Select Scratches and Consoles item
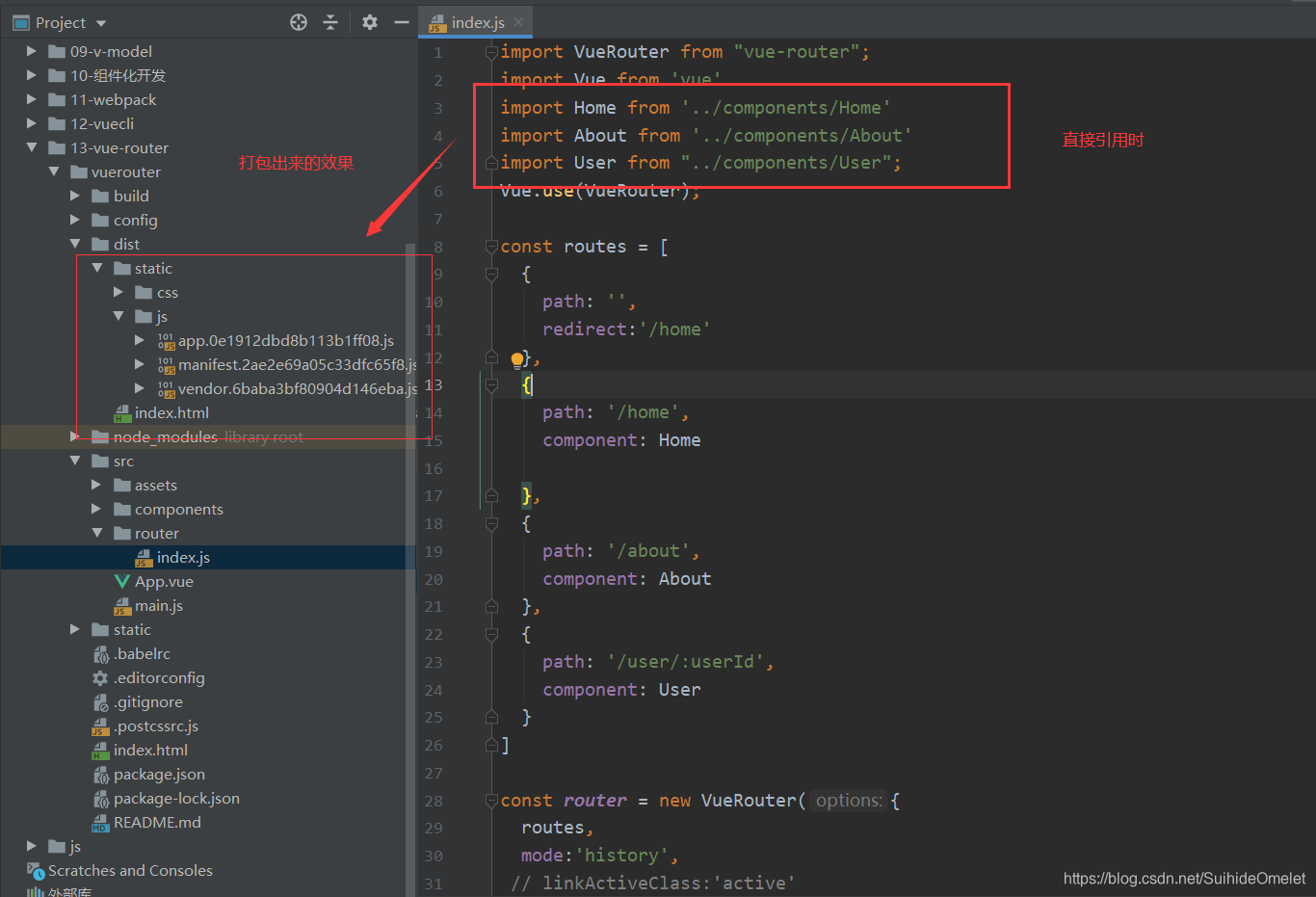 tap(130, 871)
